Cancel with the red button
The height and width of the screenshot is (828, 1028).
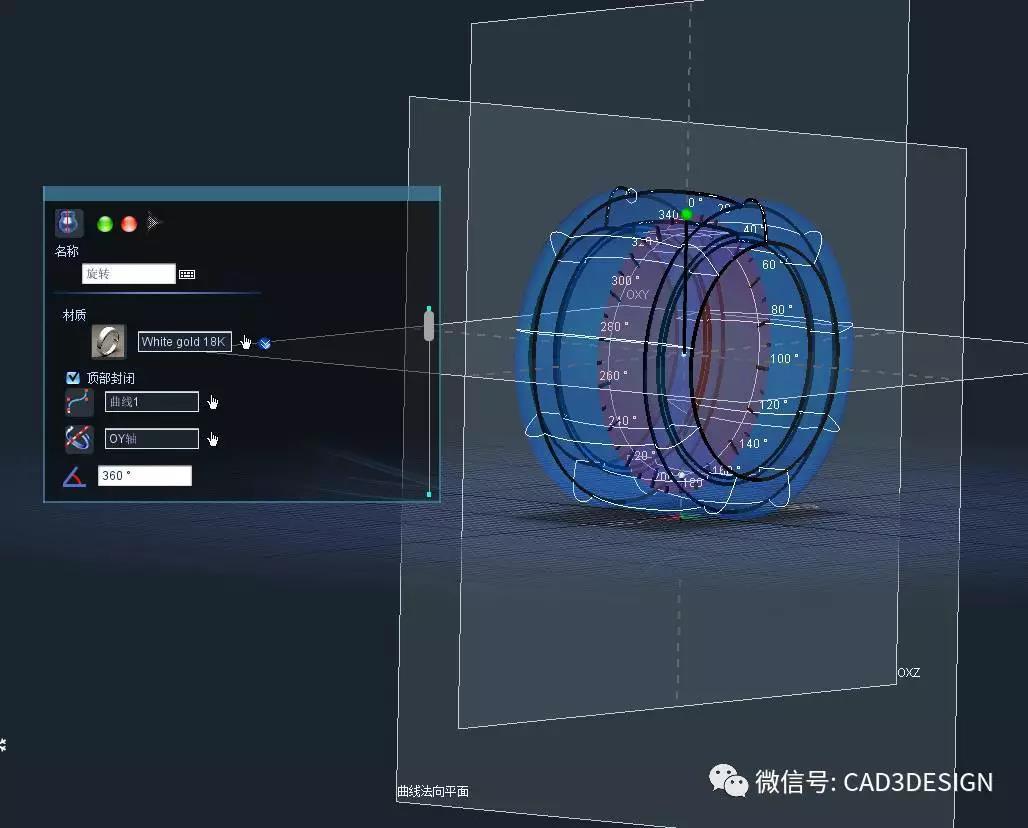[129, 223]
